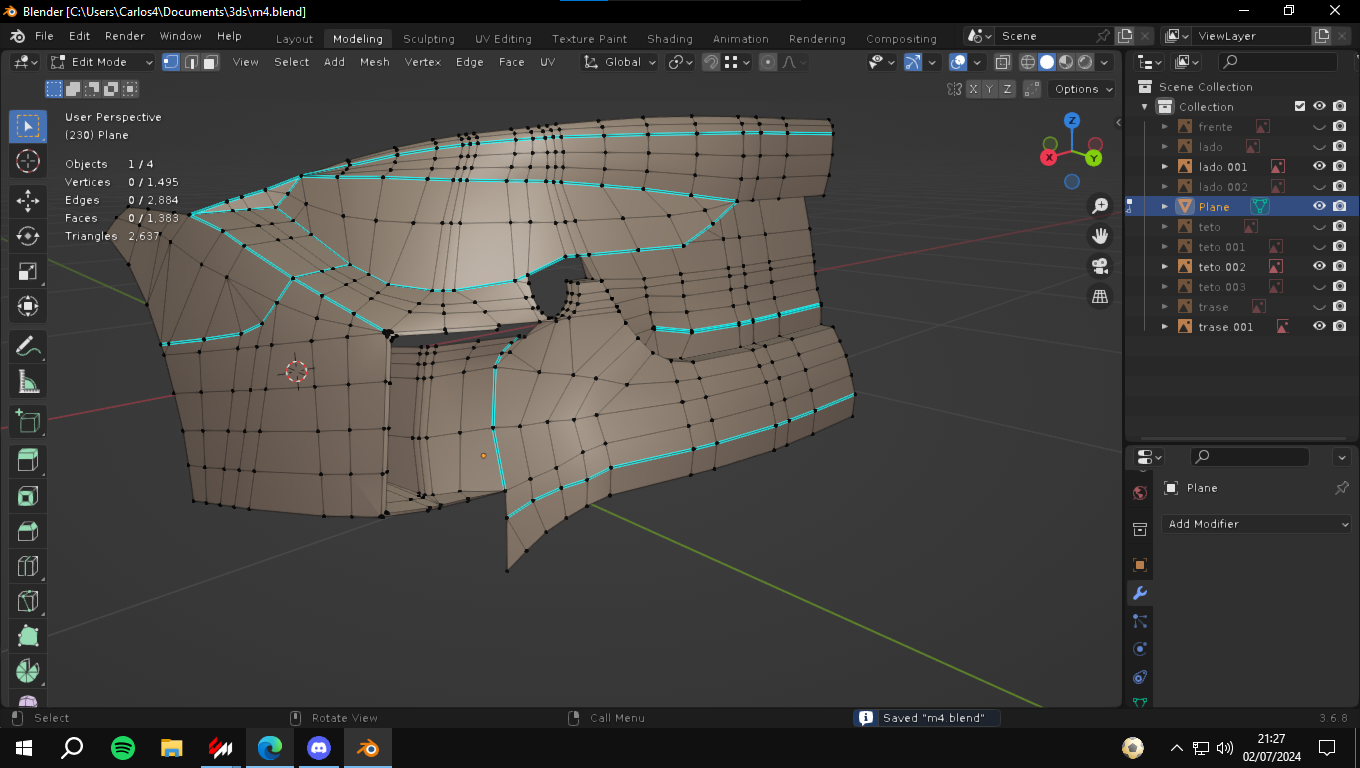Expand the Plane object in outliner
Viewport: 1360px width, 768px height.
pos(1165,207)
